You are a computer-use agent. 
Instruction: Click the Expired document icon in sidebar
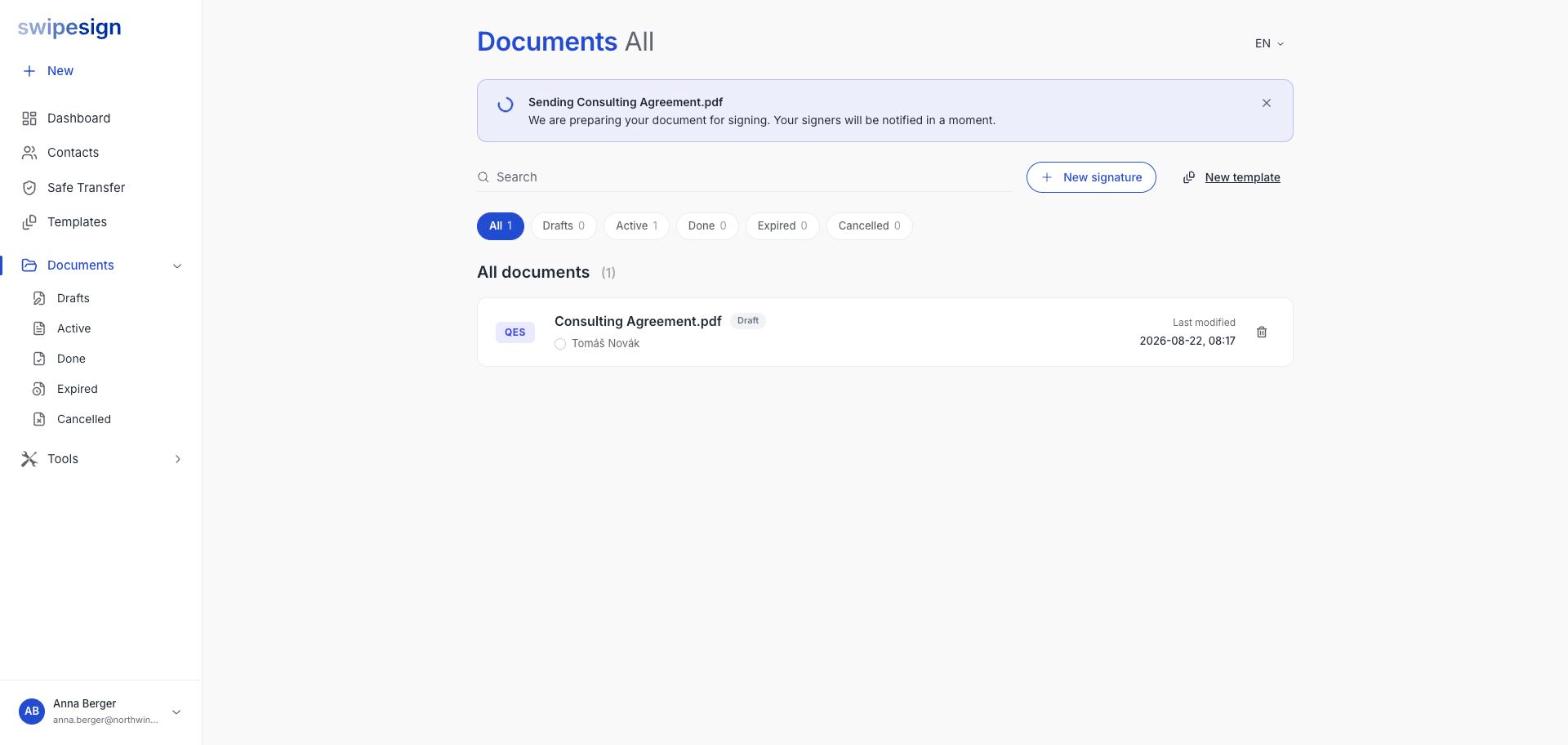click(x=39, y=389)
